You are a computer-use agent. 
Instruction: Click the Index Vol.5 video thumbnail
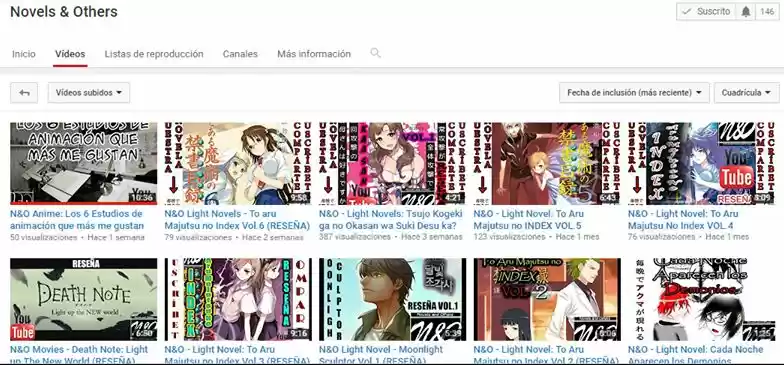(x=547, y=164)
